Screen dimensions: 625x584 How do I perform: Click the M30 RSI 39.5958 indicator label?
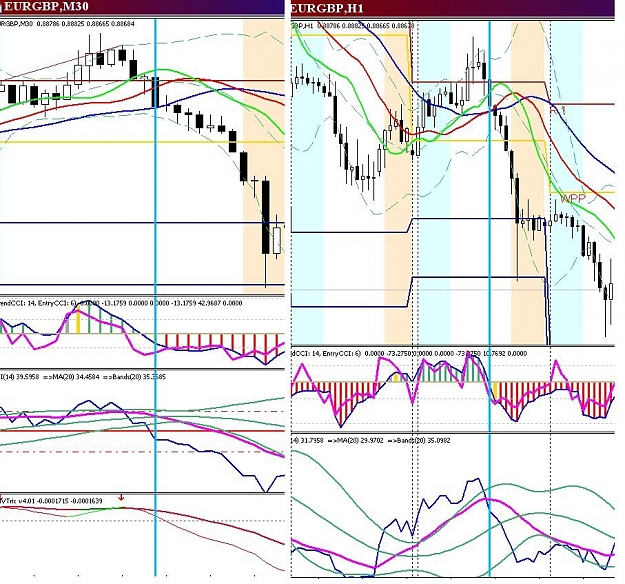83,377
